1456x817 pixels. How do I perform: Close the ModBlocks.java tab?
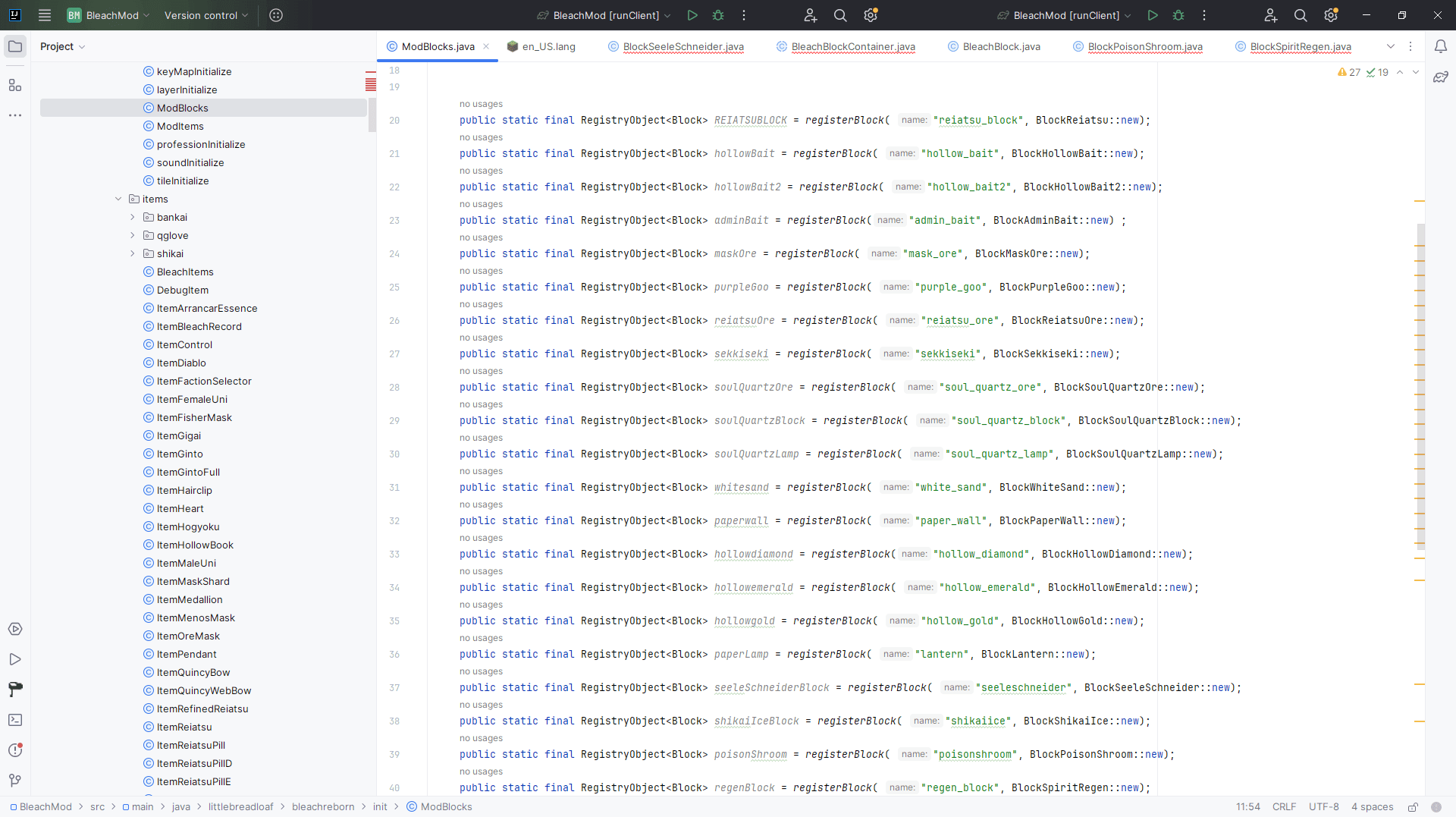[x=486, y=46]
